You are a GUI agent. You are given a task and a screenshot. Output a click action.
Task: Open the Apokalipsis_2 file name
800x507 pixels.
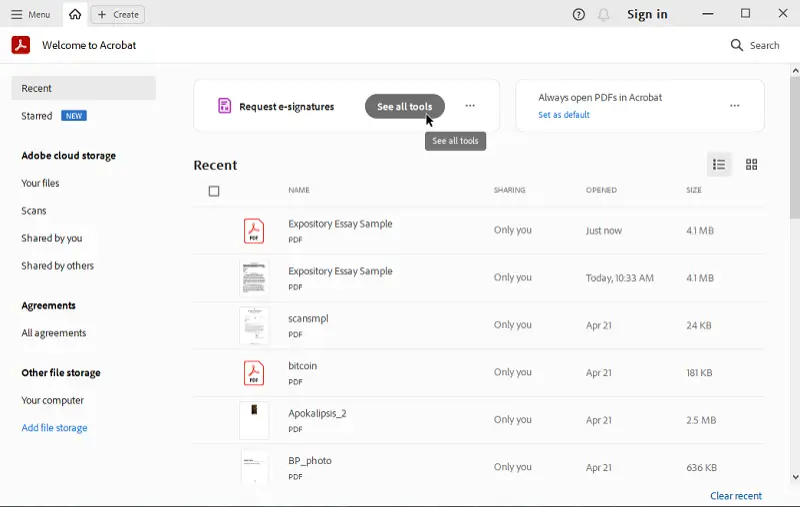(x=317, y=413)
